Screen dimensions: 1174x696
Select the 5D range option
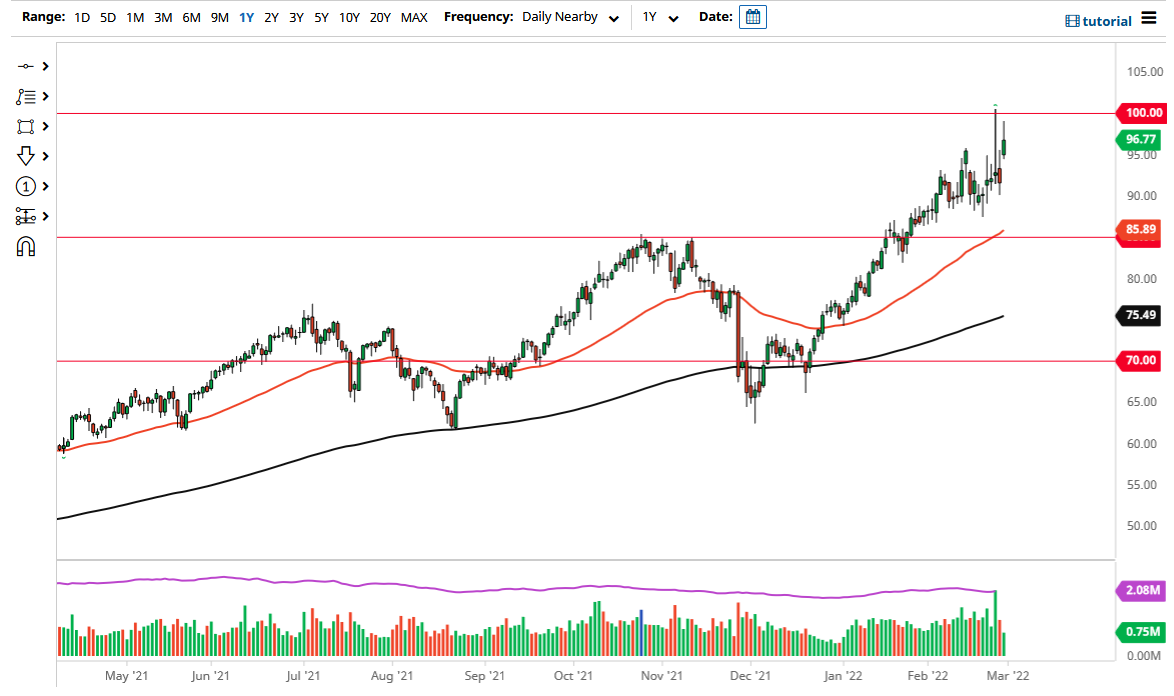(x=107, y=17)
